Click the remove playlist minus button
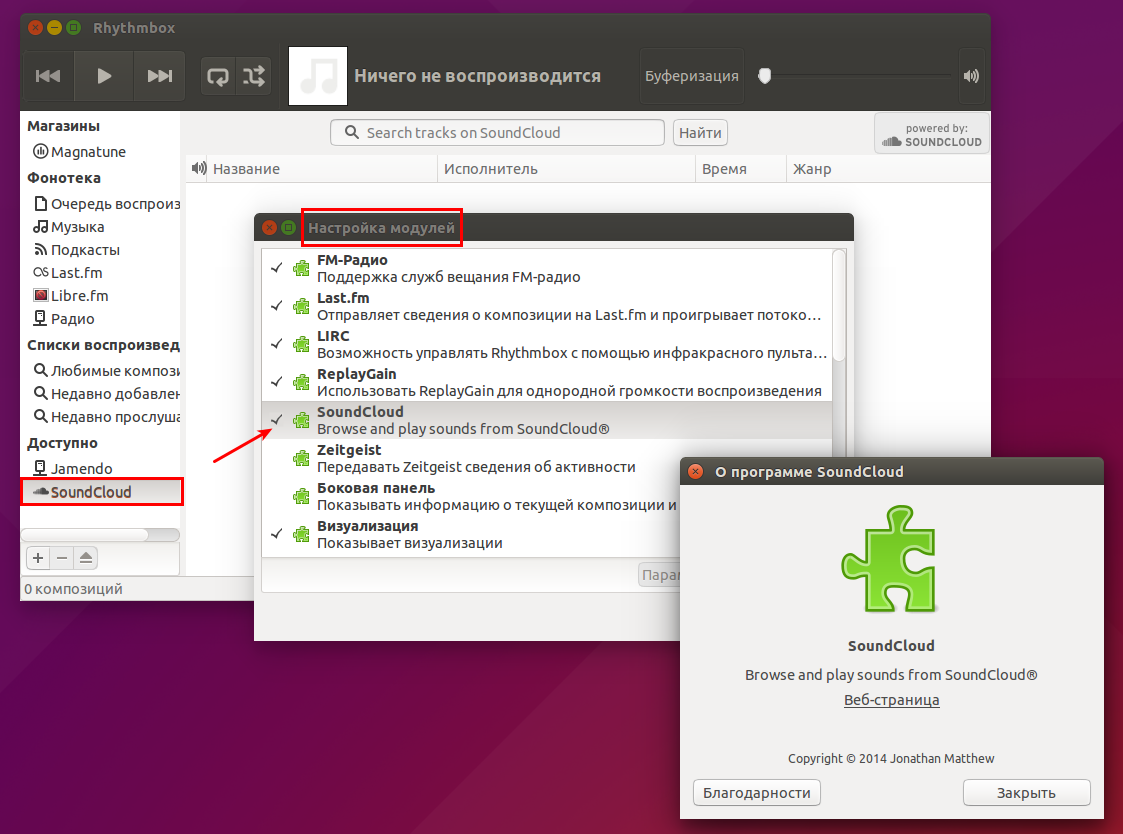The image size is (1123, 834). [x=62, y=558]
